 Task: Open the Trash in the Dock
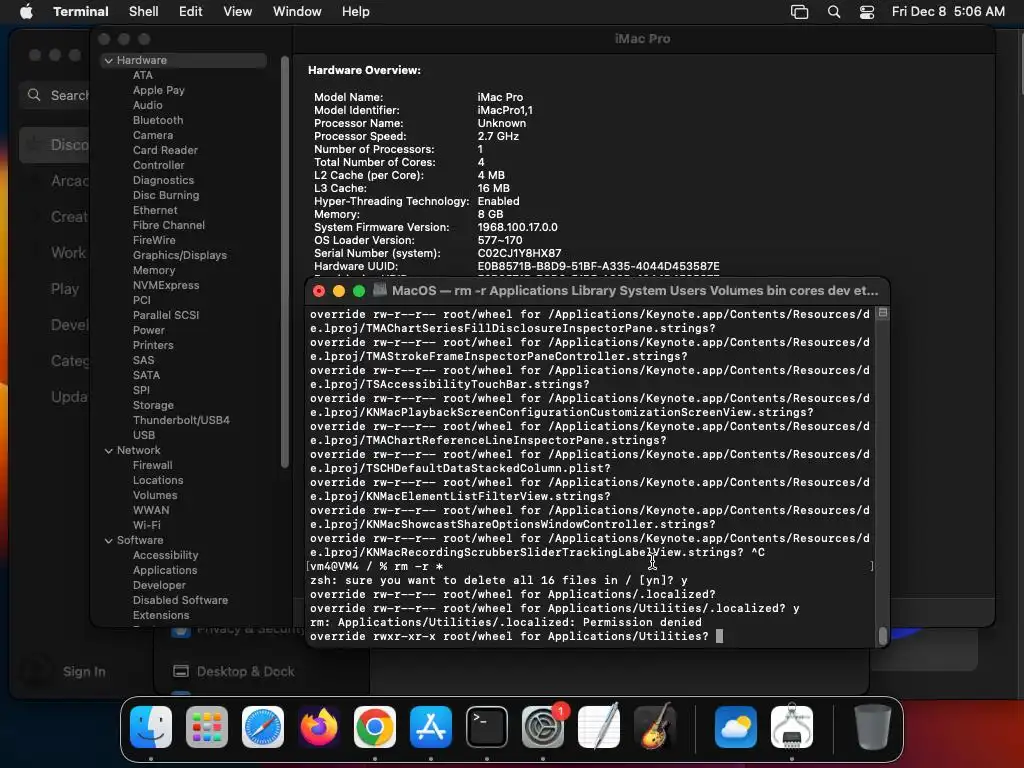872,727
